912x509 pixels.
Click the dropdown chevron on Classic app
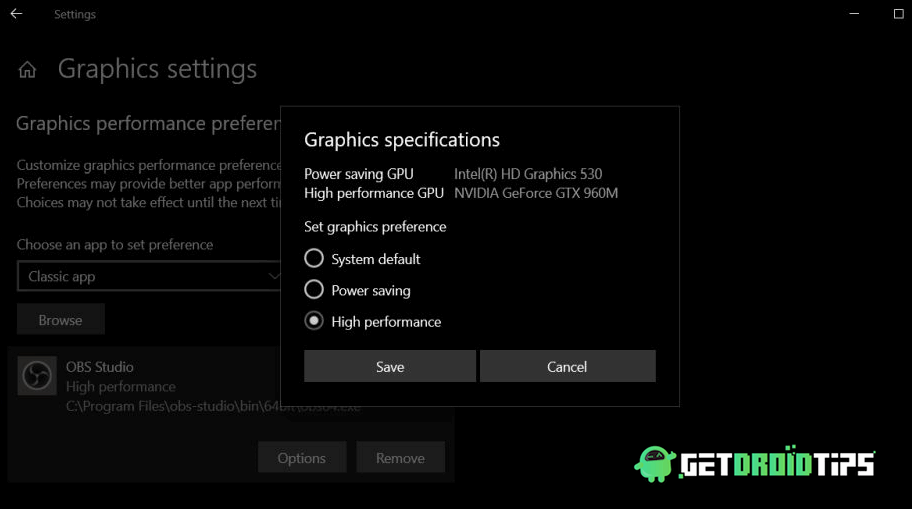click(x=274, y=276)
